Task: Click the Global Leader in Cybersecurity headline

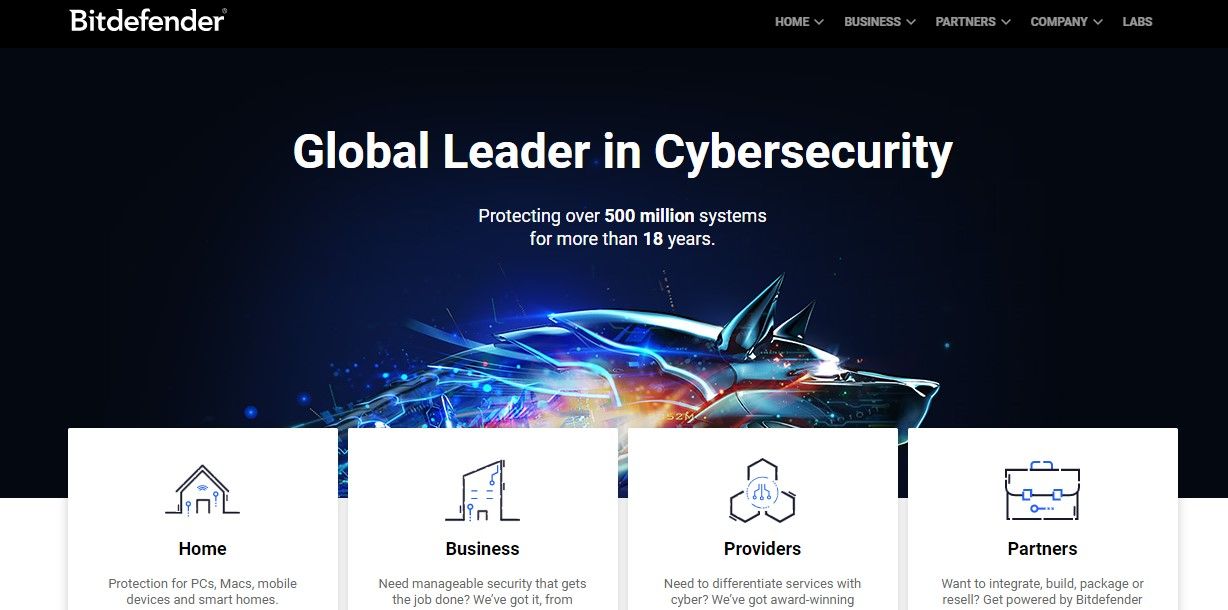Action: point(622,152)
